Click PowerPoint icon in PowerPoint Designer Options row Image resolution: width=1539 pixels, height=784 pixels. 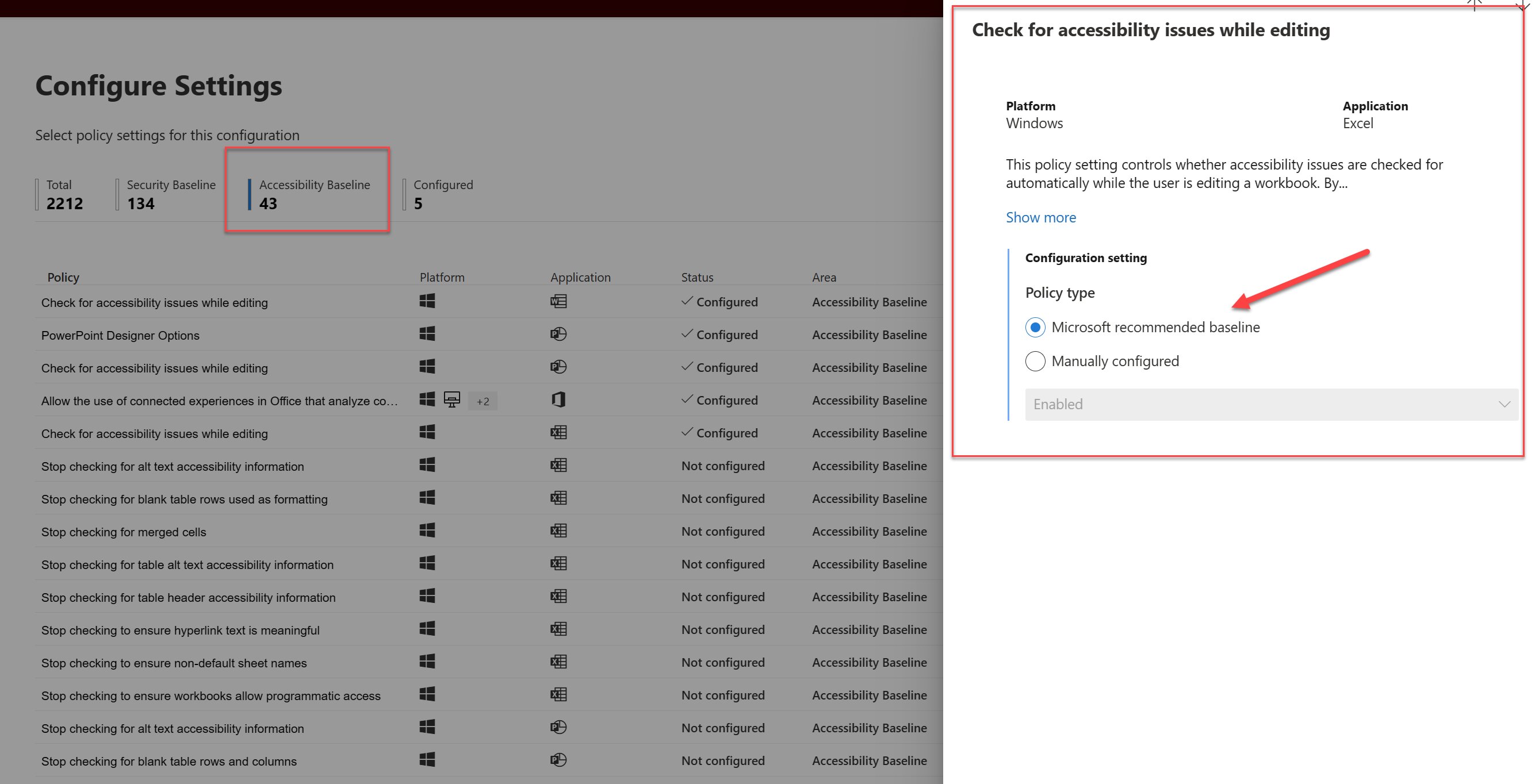(x=558, y=335)
